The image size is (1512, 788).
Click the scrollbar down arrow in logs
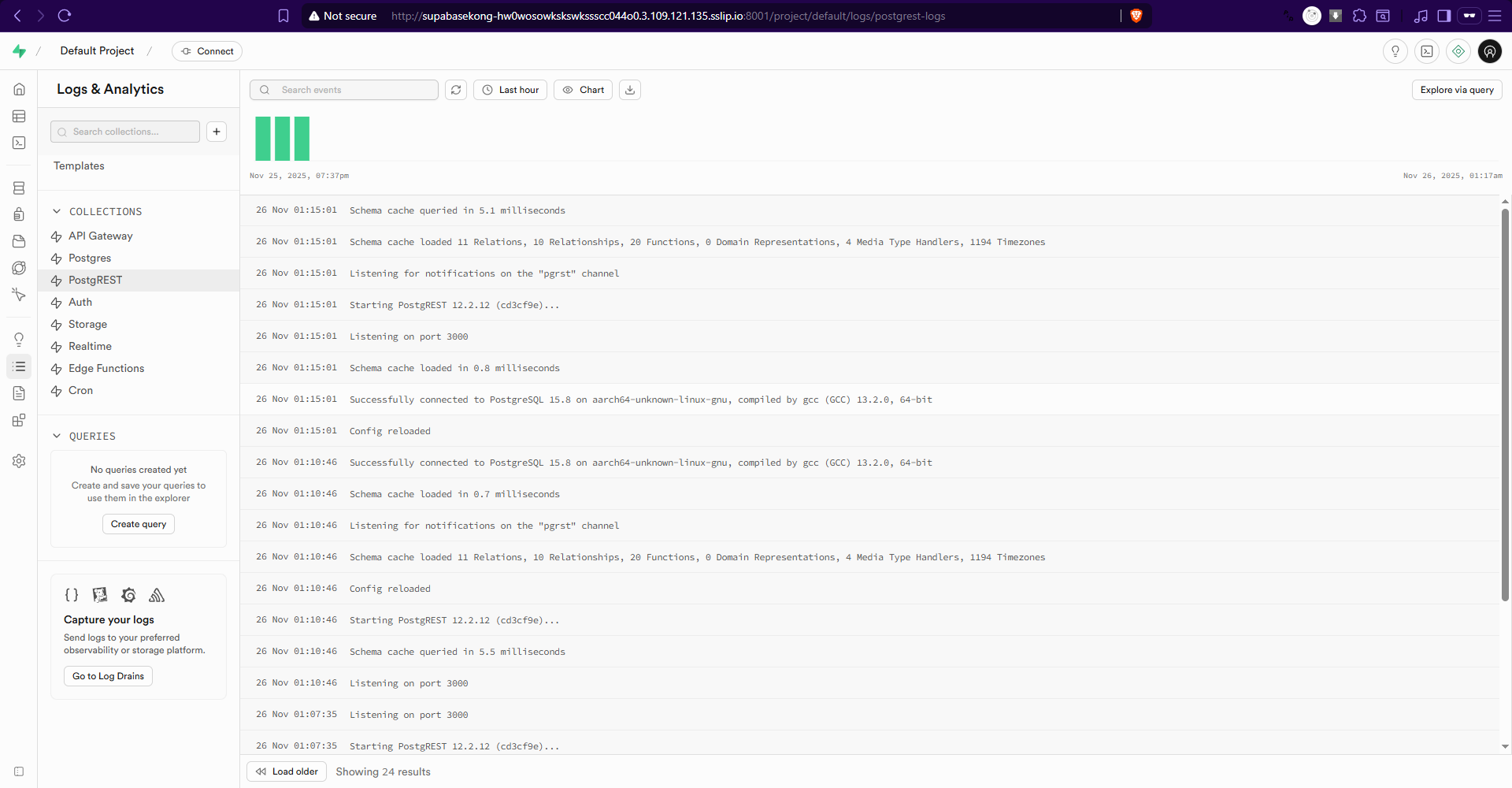(1505, 746)
